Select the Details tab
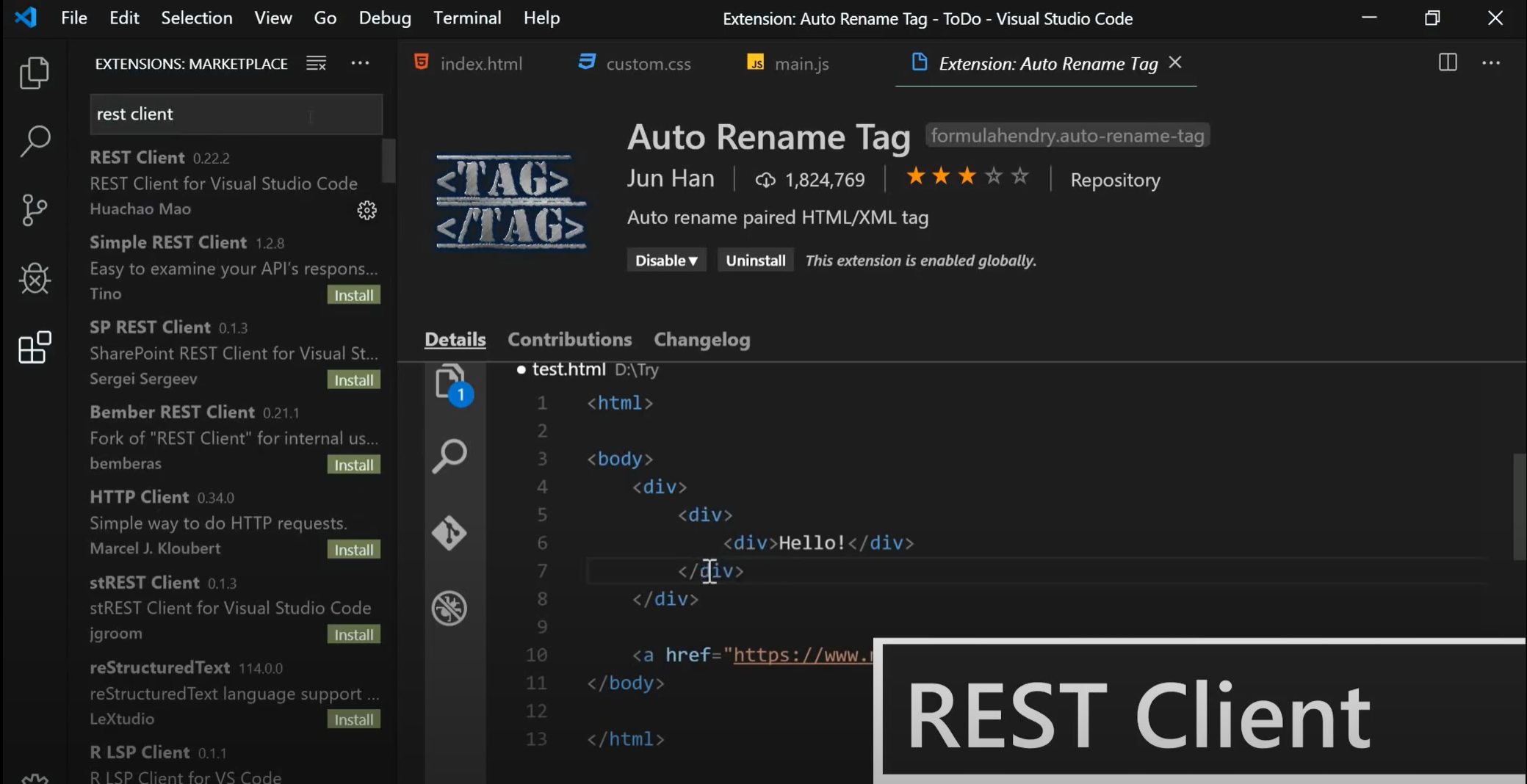Image resolution: width=1527 pixels, height=784 pixels. [455, 339]
